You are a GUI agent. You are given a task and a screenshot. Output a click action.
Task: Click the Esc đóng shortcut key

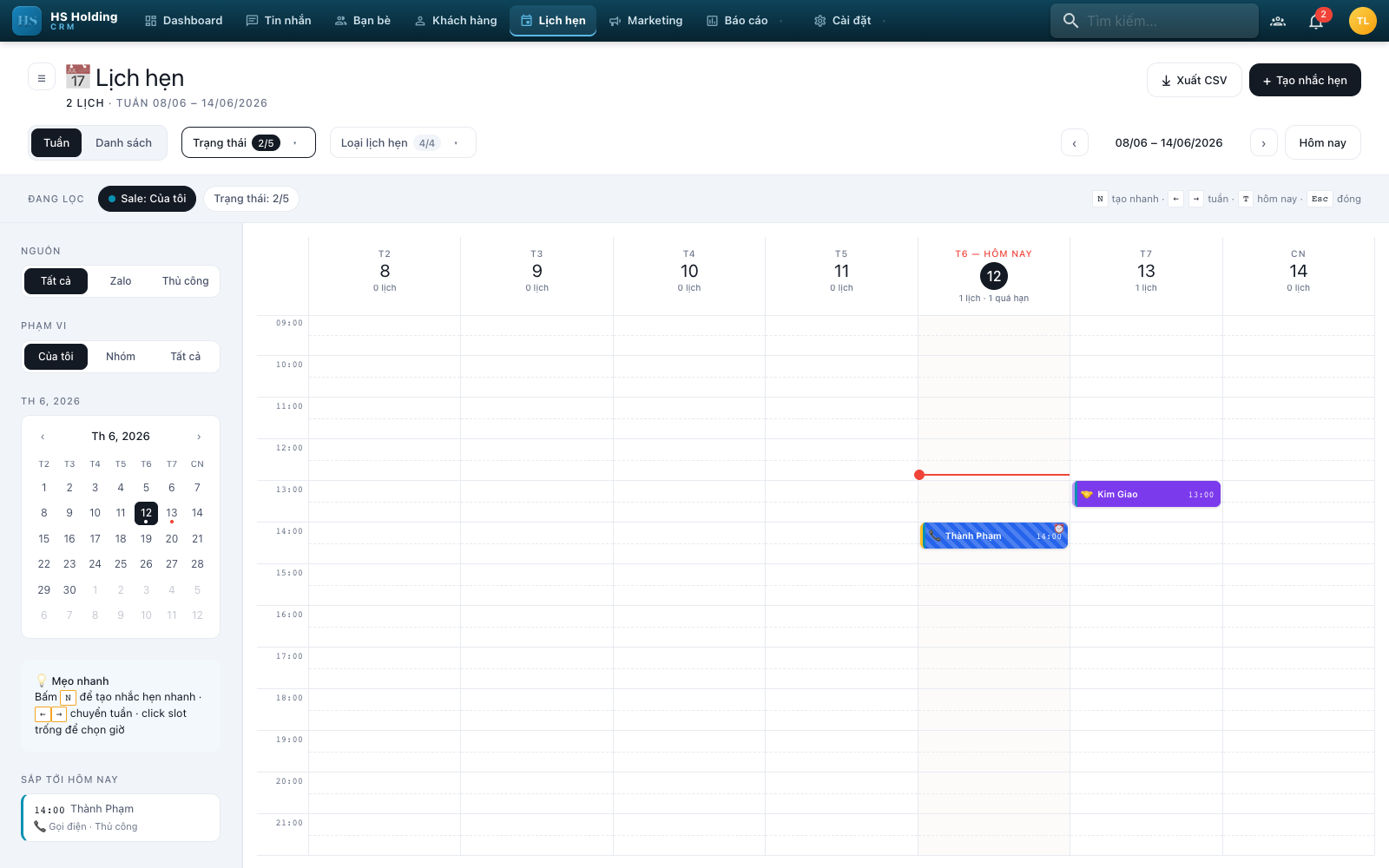coord(1320,199)
